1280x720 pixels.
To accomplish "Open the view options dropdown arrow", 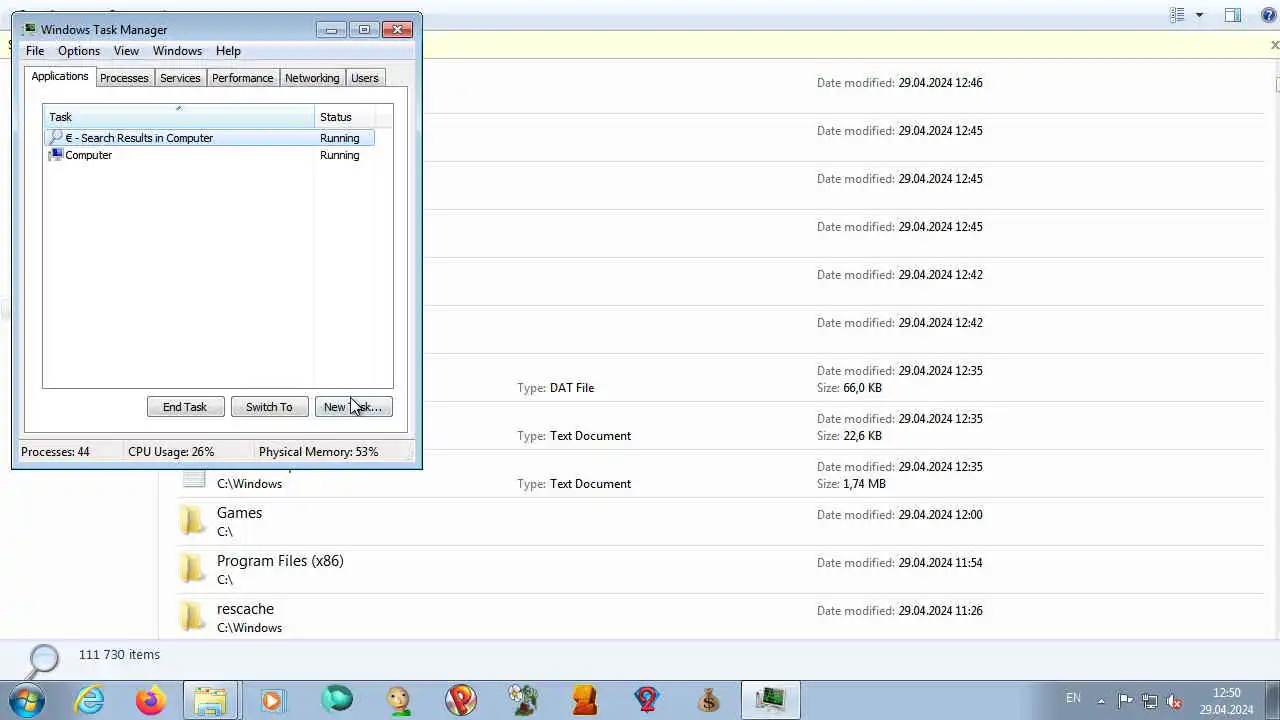I will click(x=1199, y=15).
